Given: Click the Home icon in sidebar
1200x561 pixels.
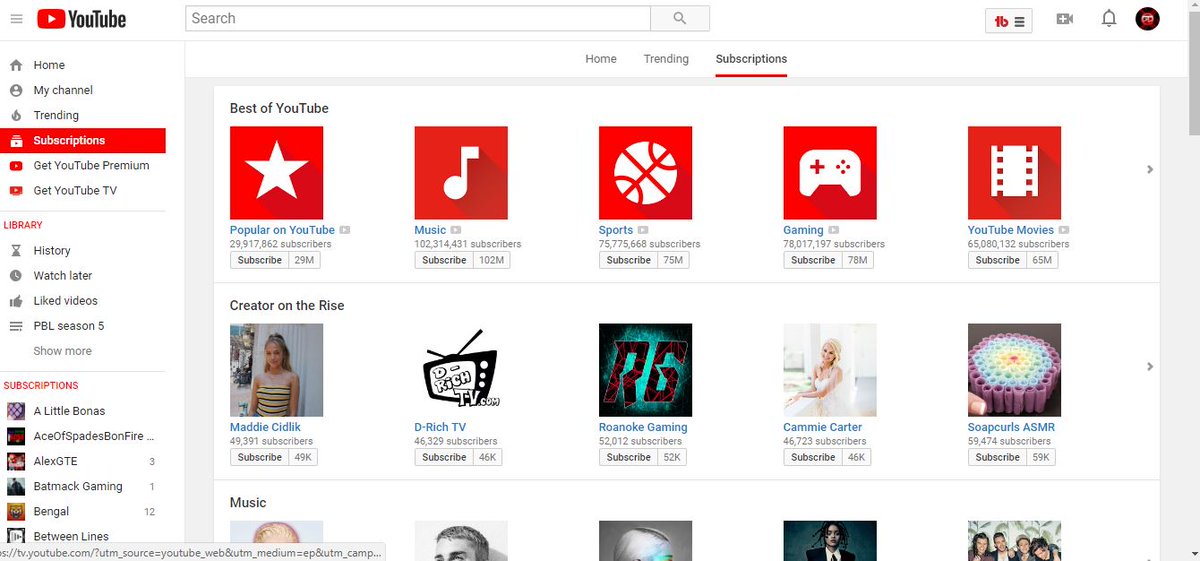Looking at the screenshot, I should point(15,65).
